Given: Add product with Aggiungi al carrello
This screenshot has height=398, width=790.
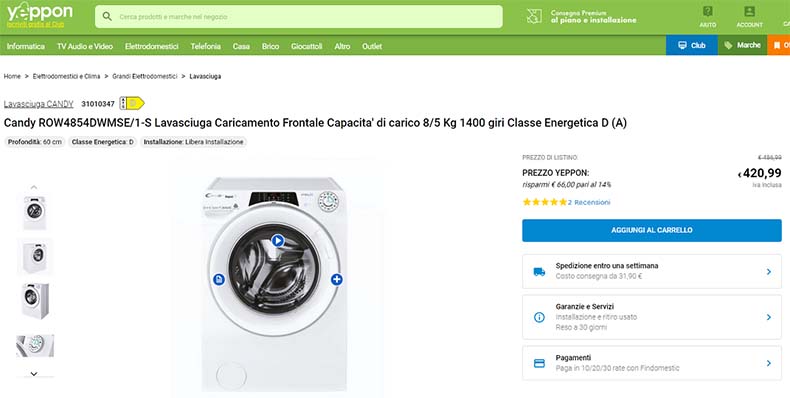Looking at the screenshot, I should click(651, 230).
